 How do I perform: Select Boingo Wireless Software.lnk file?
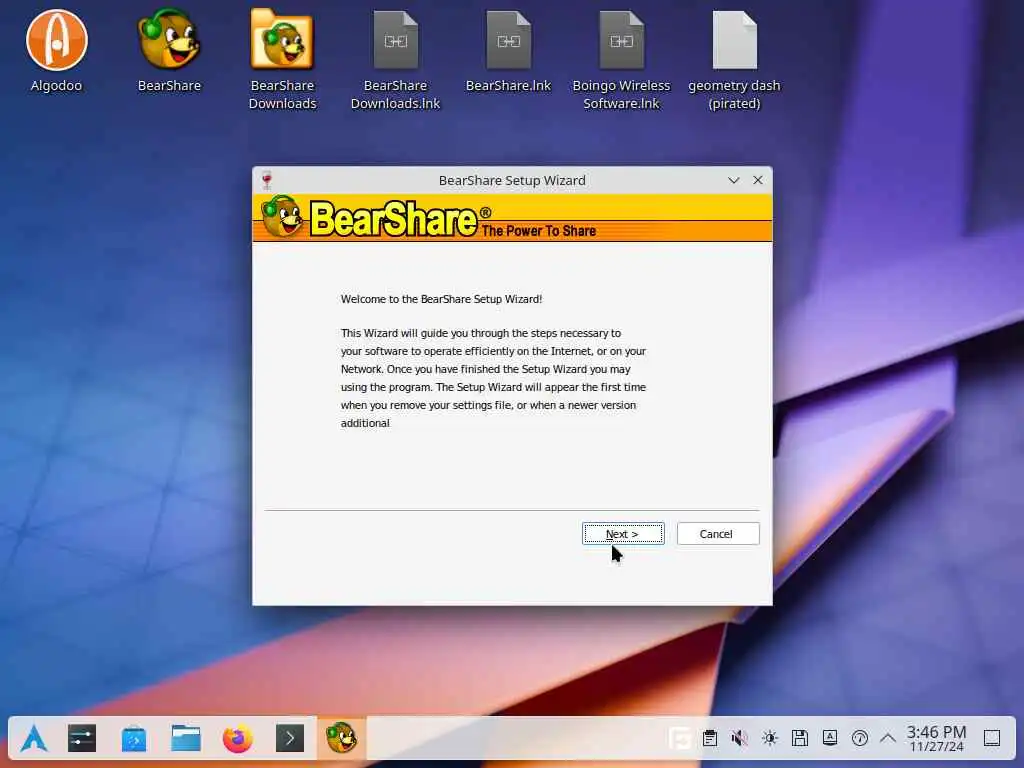point(621,60)
